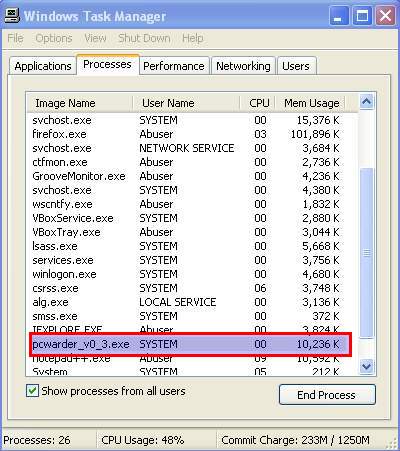Click the scrollbar up arrow
This screenshot has height=451, width=400.
tap(367, 101)
